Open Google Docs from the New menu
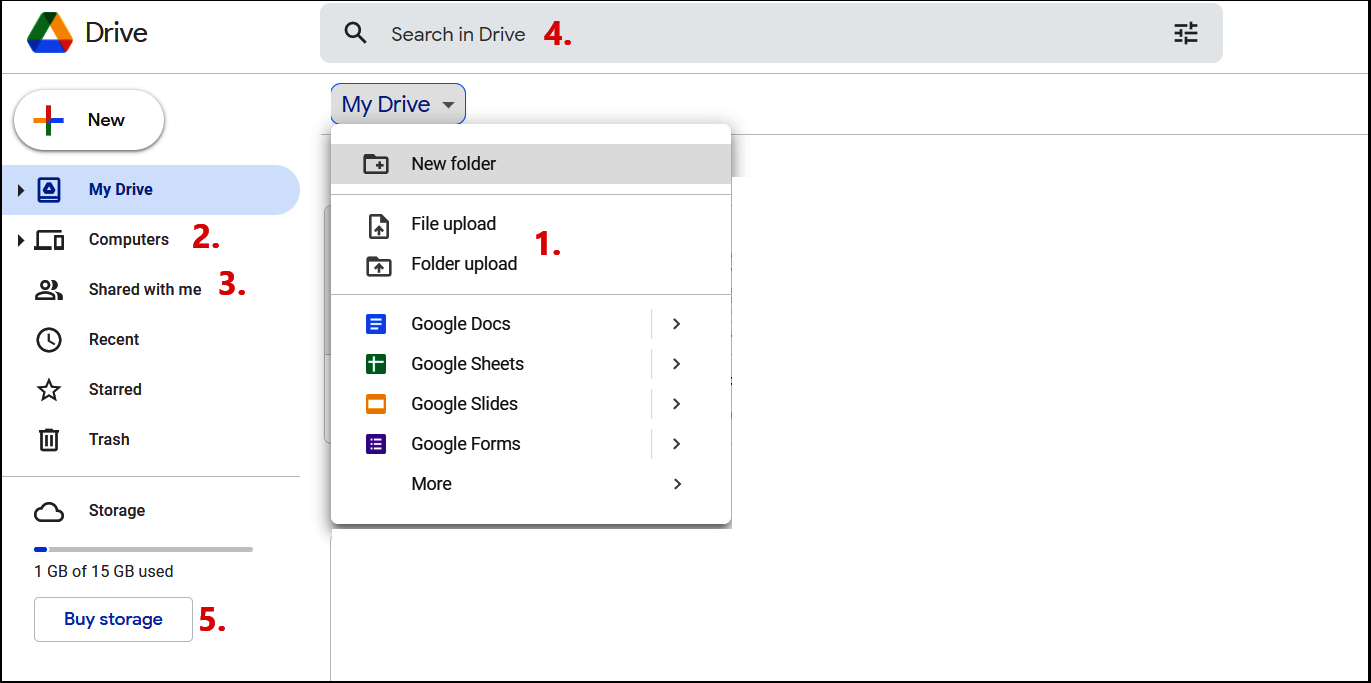1371x683 pixels. click(x=460, y=323)
